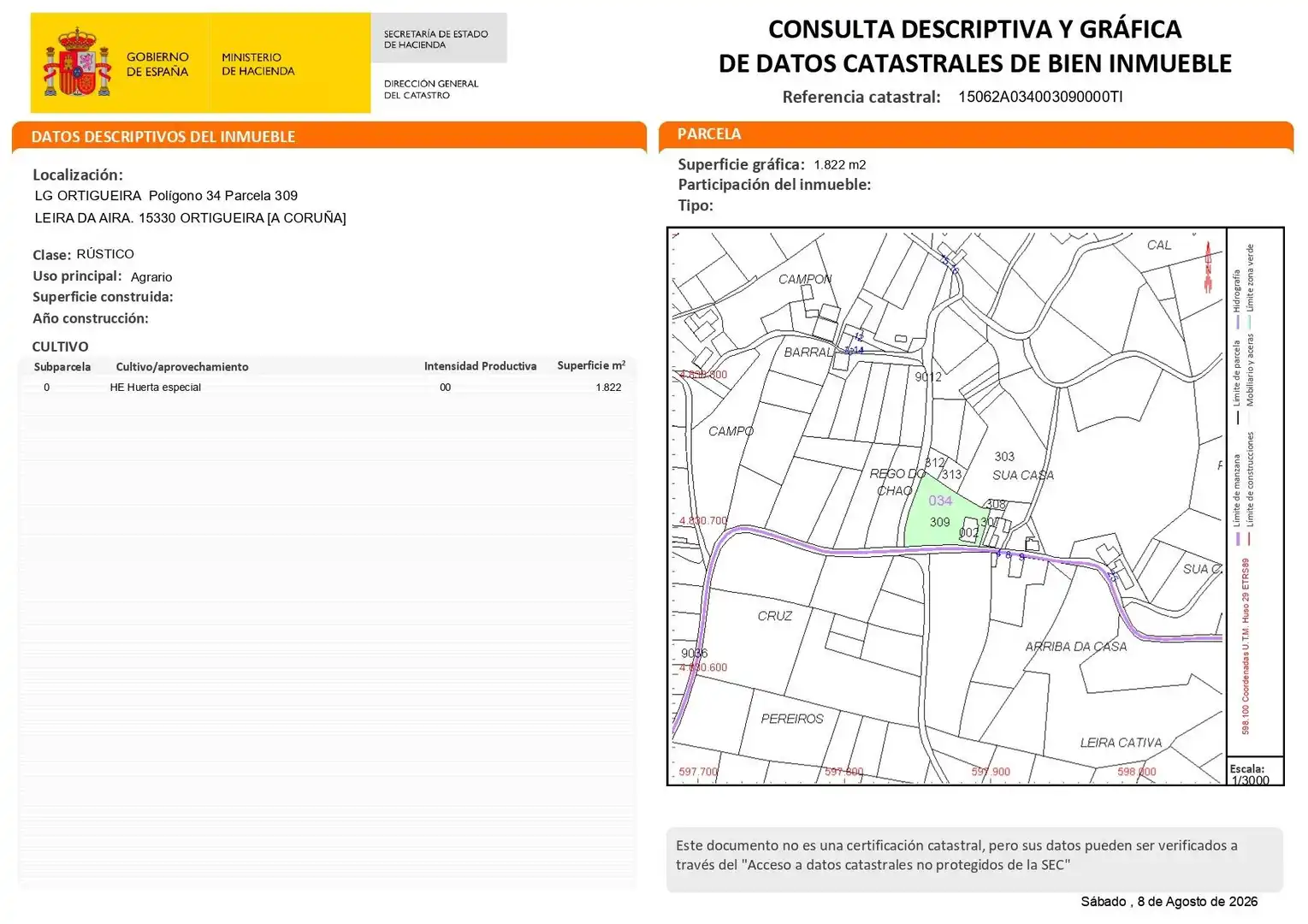Click the Tipo label under PARCELA
The image size is (1308, 924).
[x=695, y=205]
